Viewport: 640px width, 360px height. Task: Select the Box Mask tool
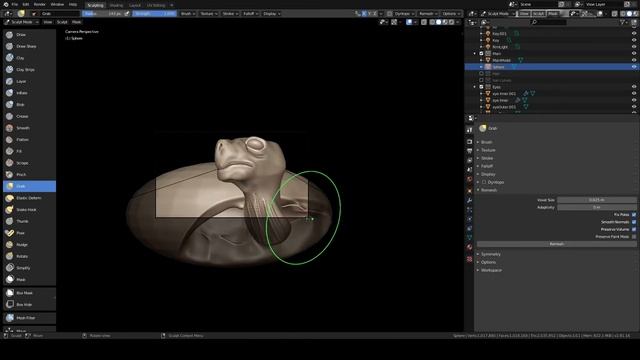pyautogui.click(x=29, y=293)
